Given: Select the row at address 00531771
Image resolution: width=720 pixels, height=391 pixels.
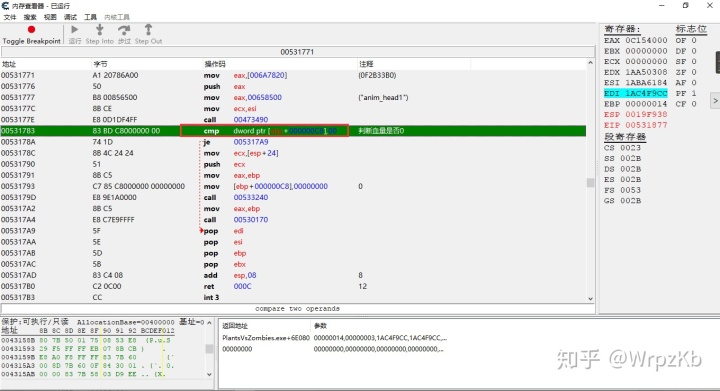Looking at the screenshot, I should tap(293, 75).
